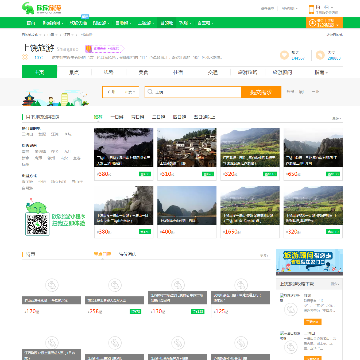Switch to the 景点 tab
The image size is (360, 360).
coord(74,72)
